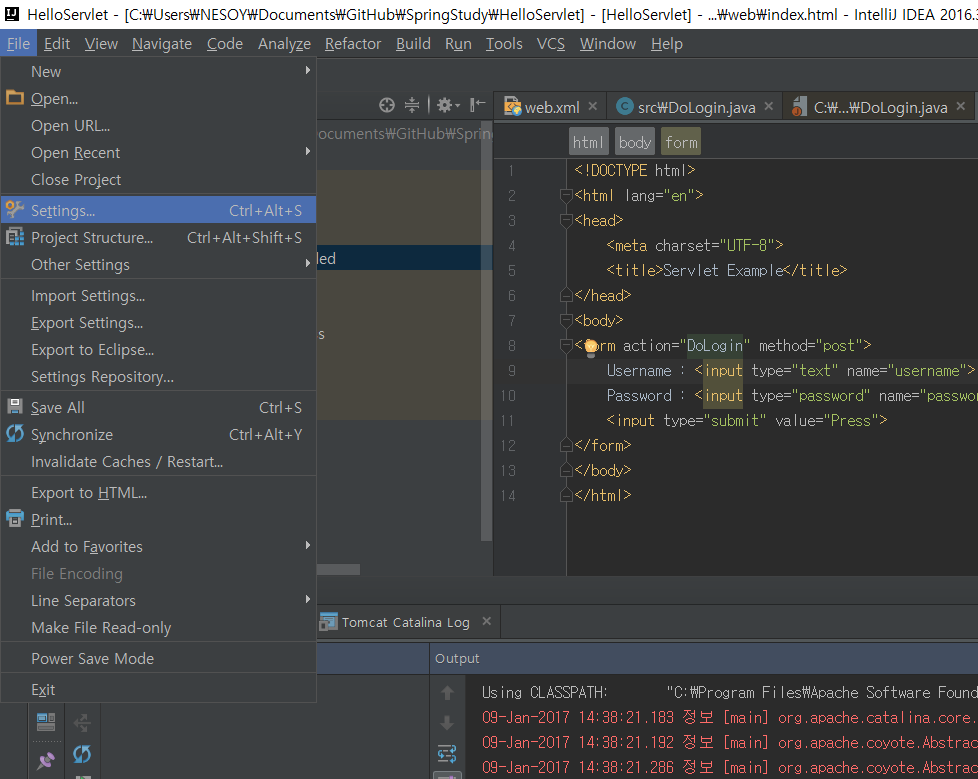
Task: Collapse the html tag fold on line 2
Action: (x=566, y=196)
